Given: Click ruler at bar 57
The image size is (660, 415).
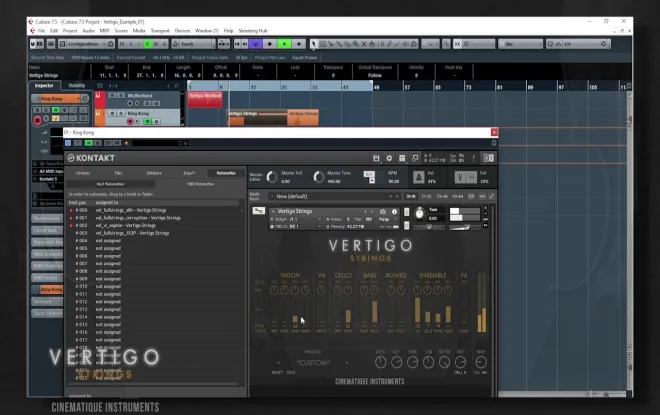Looking at the screenshot, I should click(x=407, y=87).
